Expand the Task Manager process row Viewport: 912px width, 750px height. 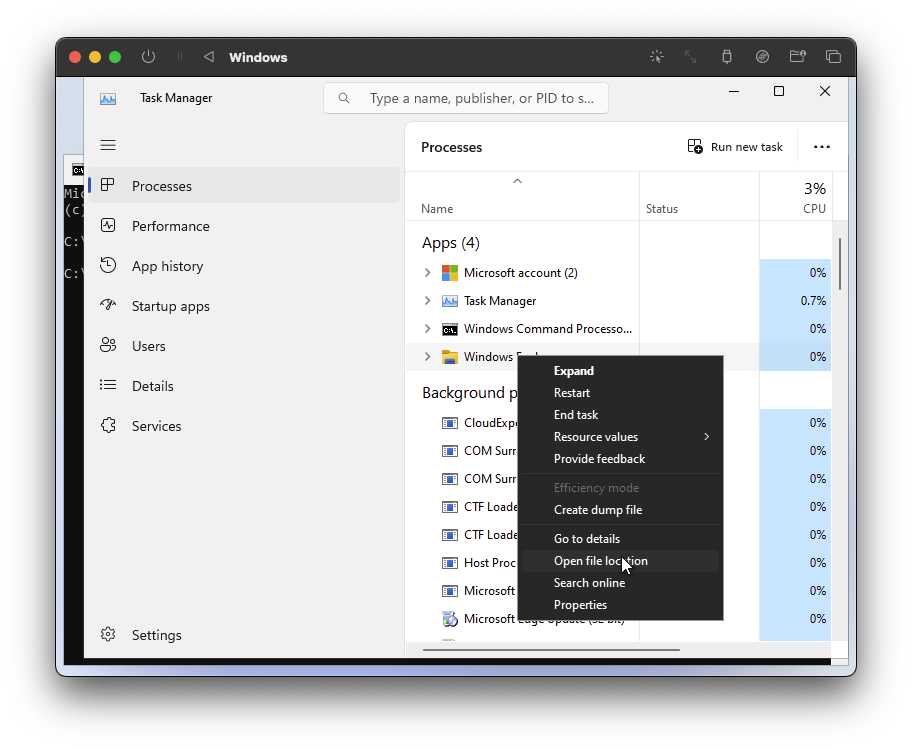pos(428,301)
